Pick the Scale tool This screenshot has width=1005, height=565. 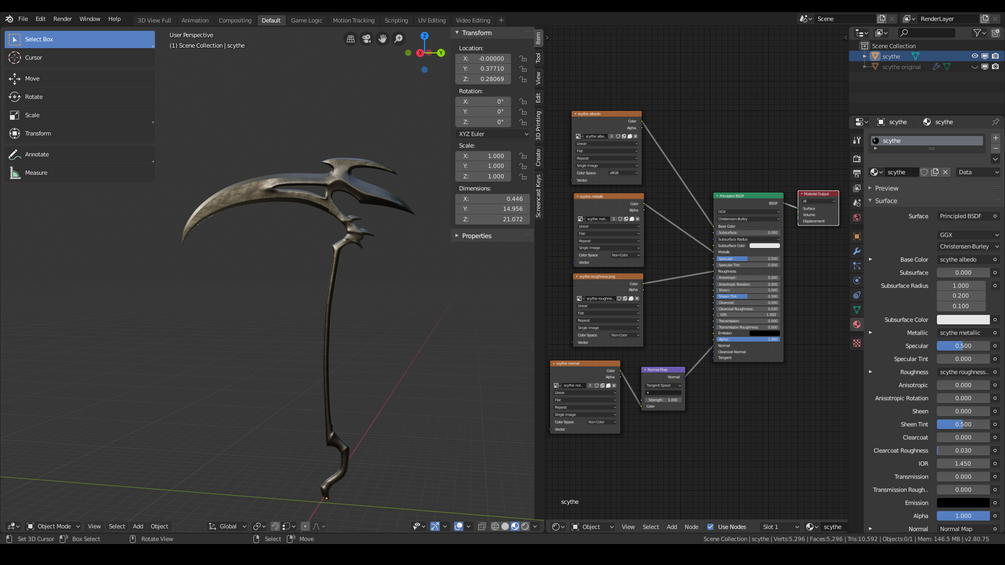click(32, 115)
